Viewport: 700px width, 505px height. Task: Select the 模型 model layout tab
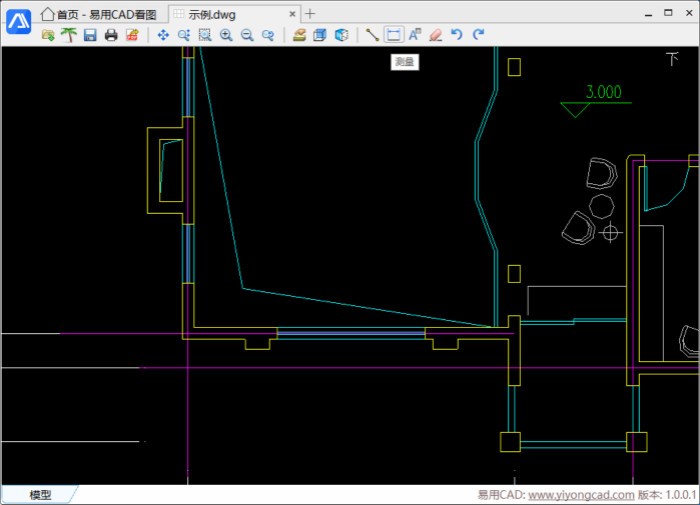pos(40,495)
